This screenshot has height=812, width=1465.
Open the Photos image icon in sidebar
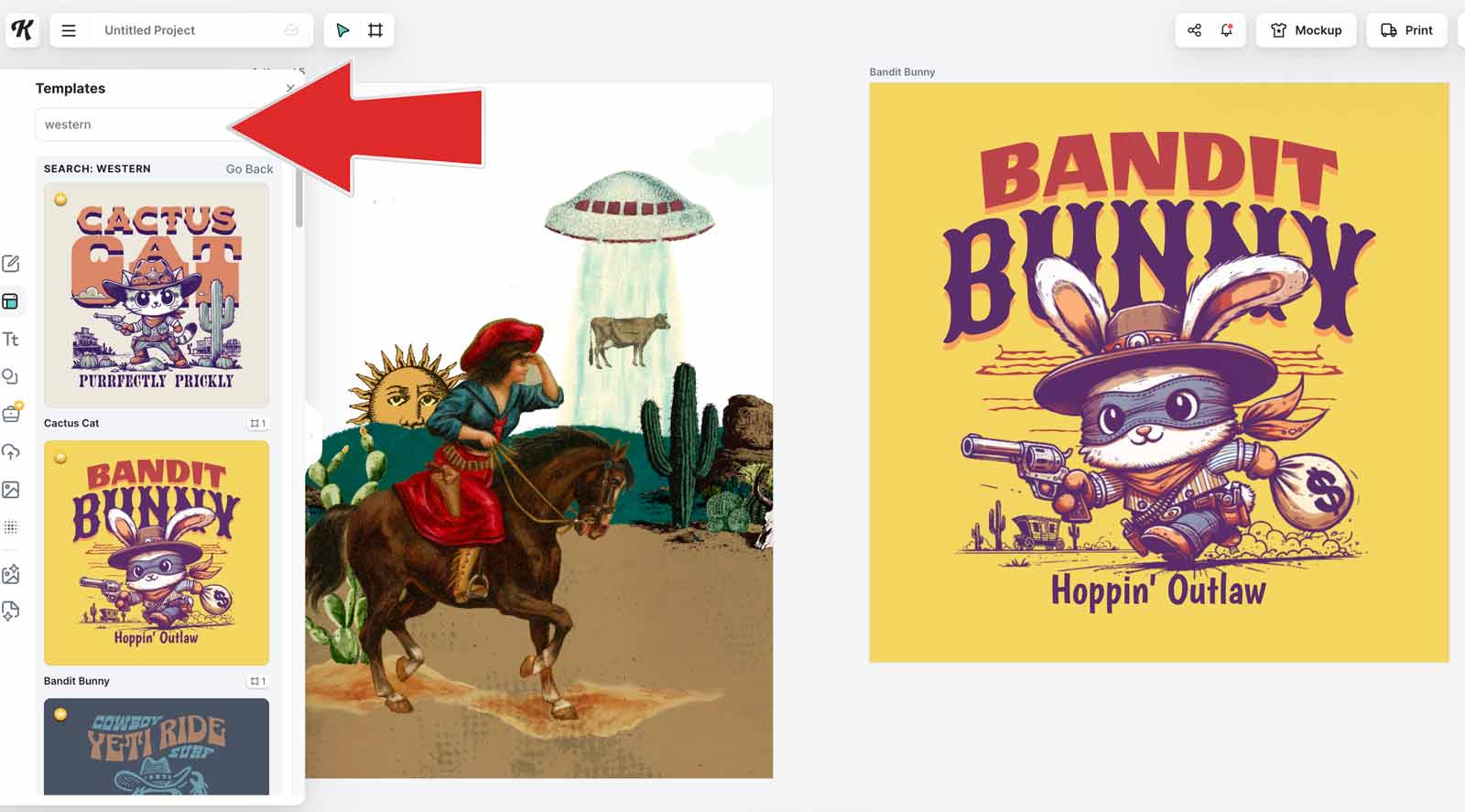point(11,490)
